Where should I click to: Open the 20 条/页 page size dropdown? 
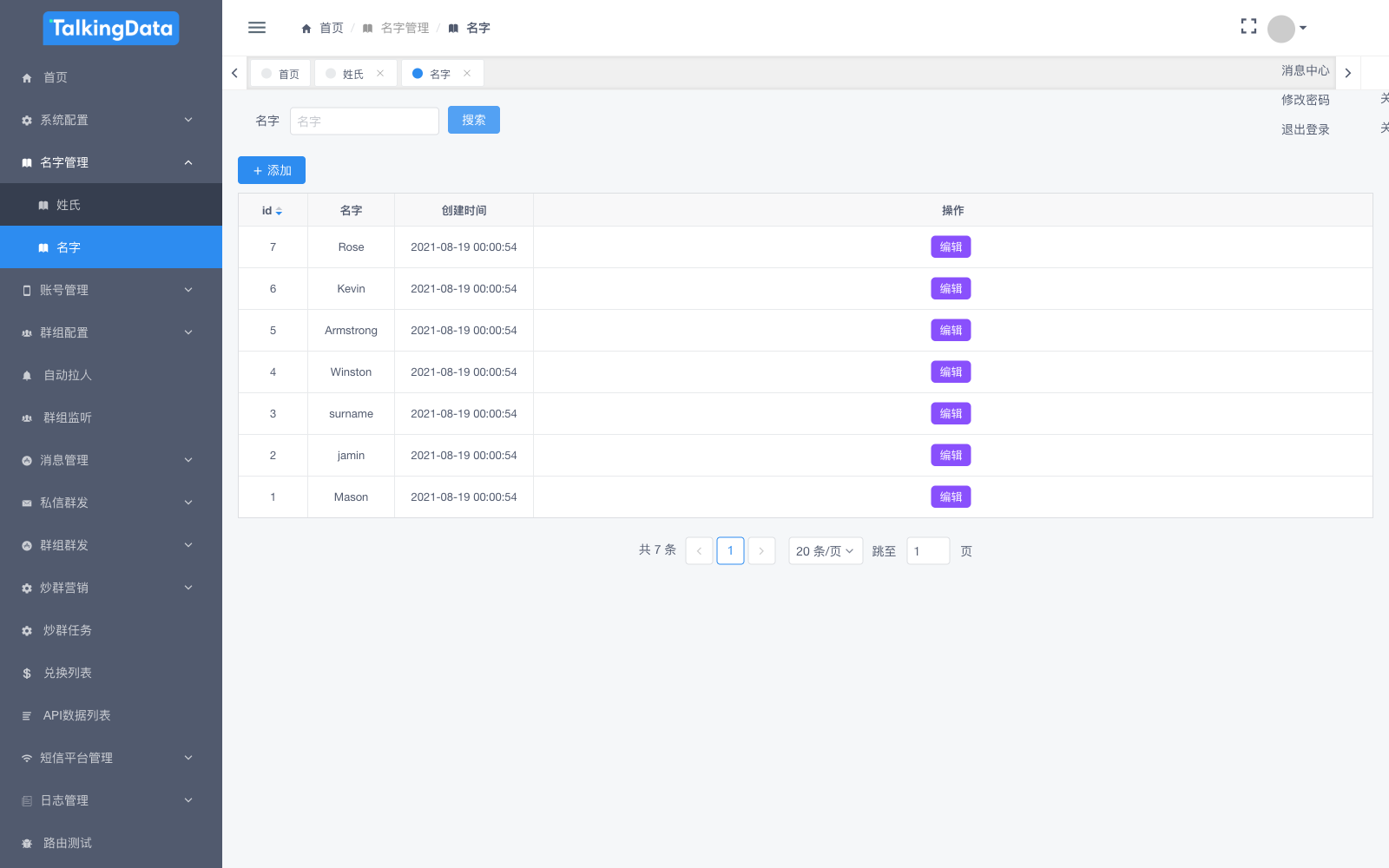pos(825,551)
